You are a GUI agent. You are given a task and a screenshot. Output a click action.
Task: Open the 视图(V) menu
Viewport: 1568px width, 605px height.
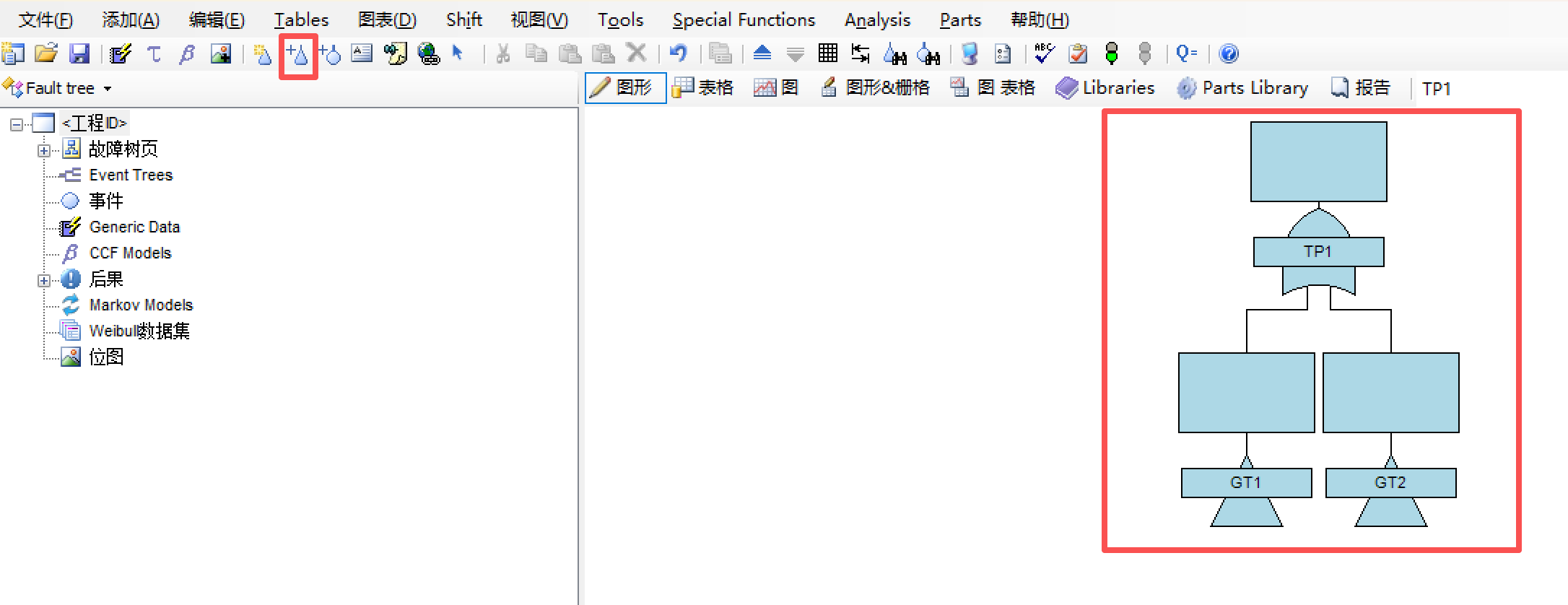tap(539, 19)
